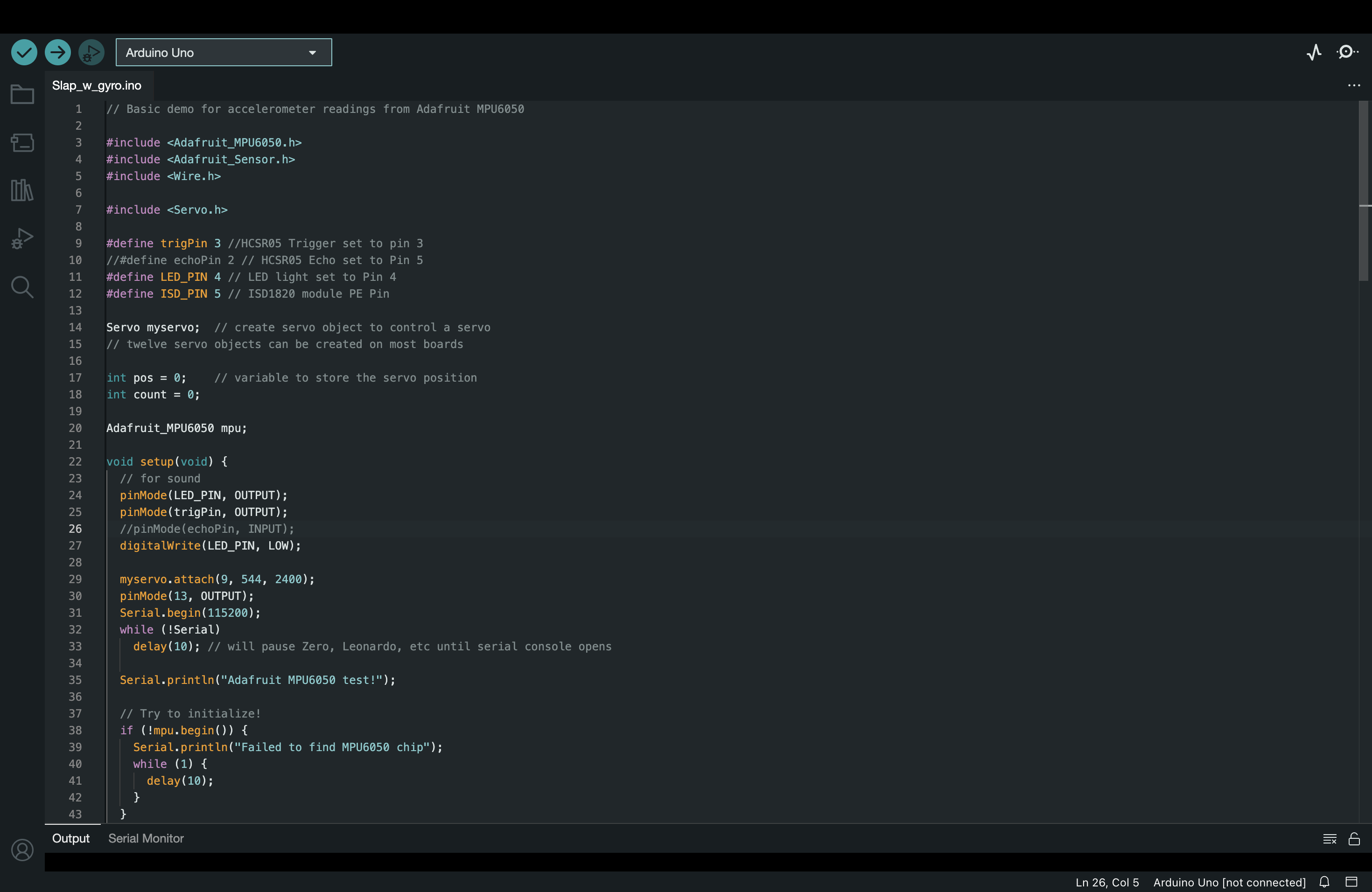
Task: Open the Sketchbook folder in sidebar
Action: [22, 95]
